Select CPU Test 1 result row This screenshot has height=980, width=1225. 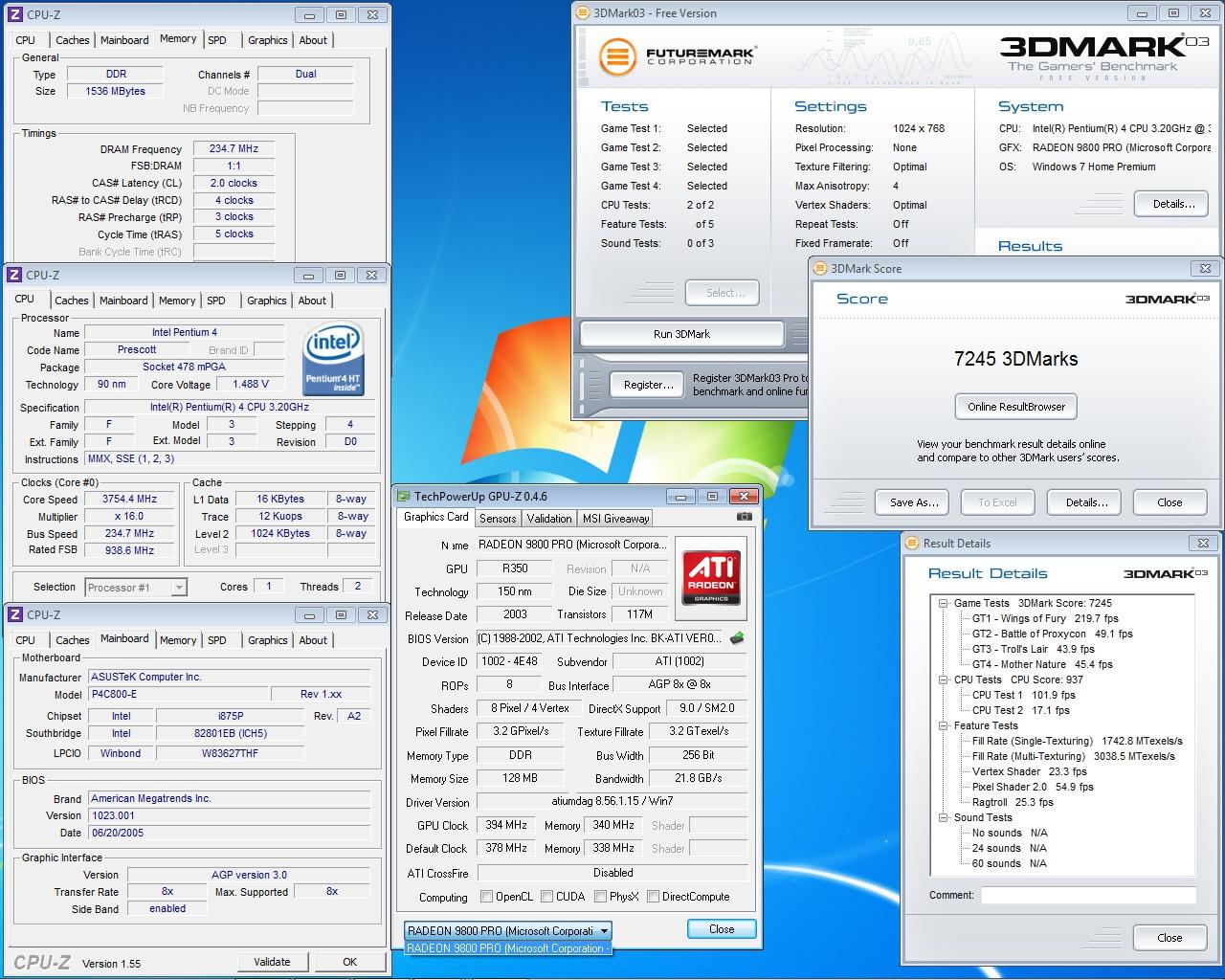[1023, 695]
